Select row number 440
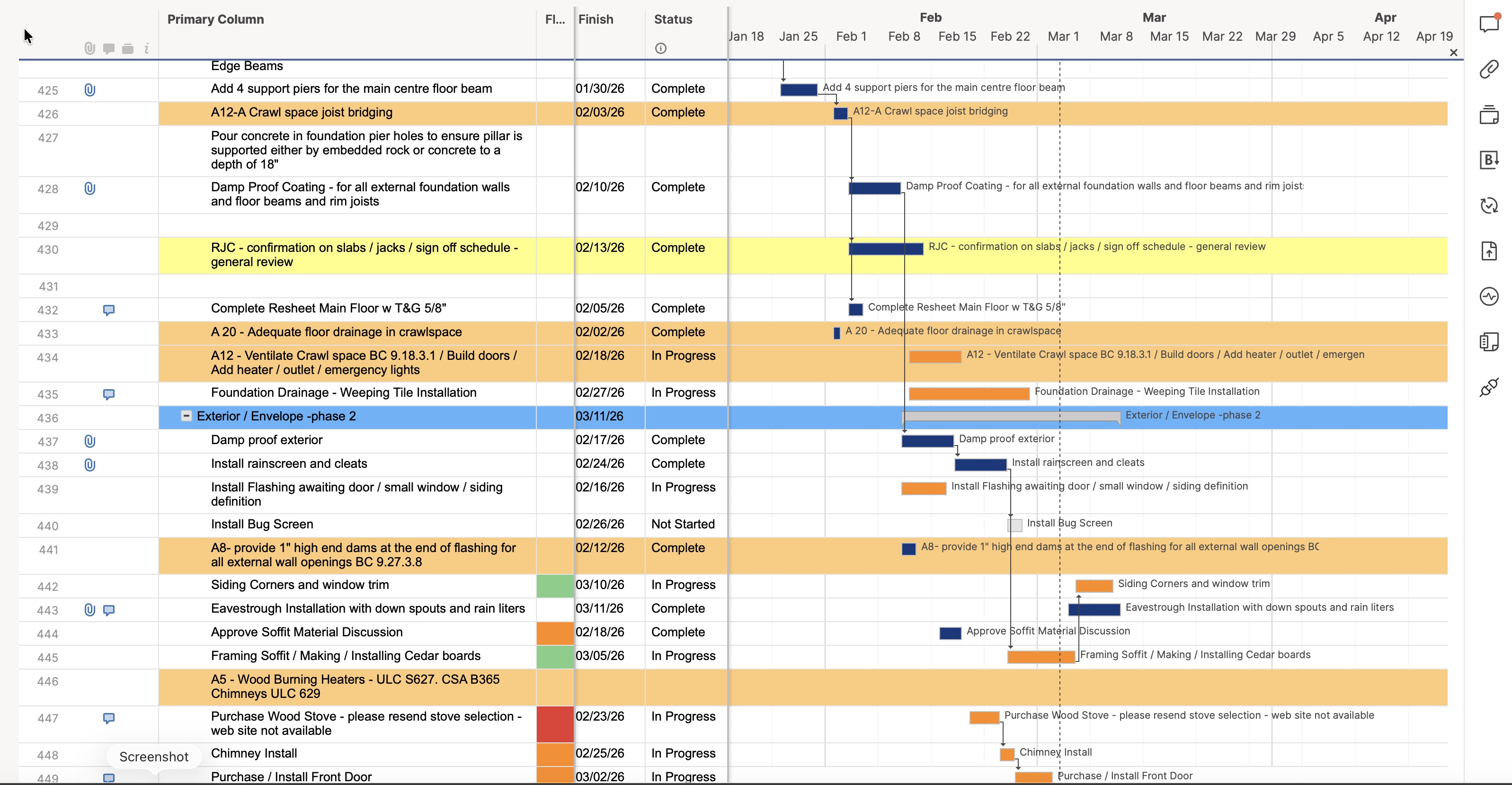Image resolution: width=1512 pixels, height=785 pixels. (x=47, y=526)
